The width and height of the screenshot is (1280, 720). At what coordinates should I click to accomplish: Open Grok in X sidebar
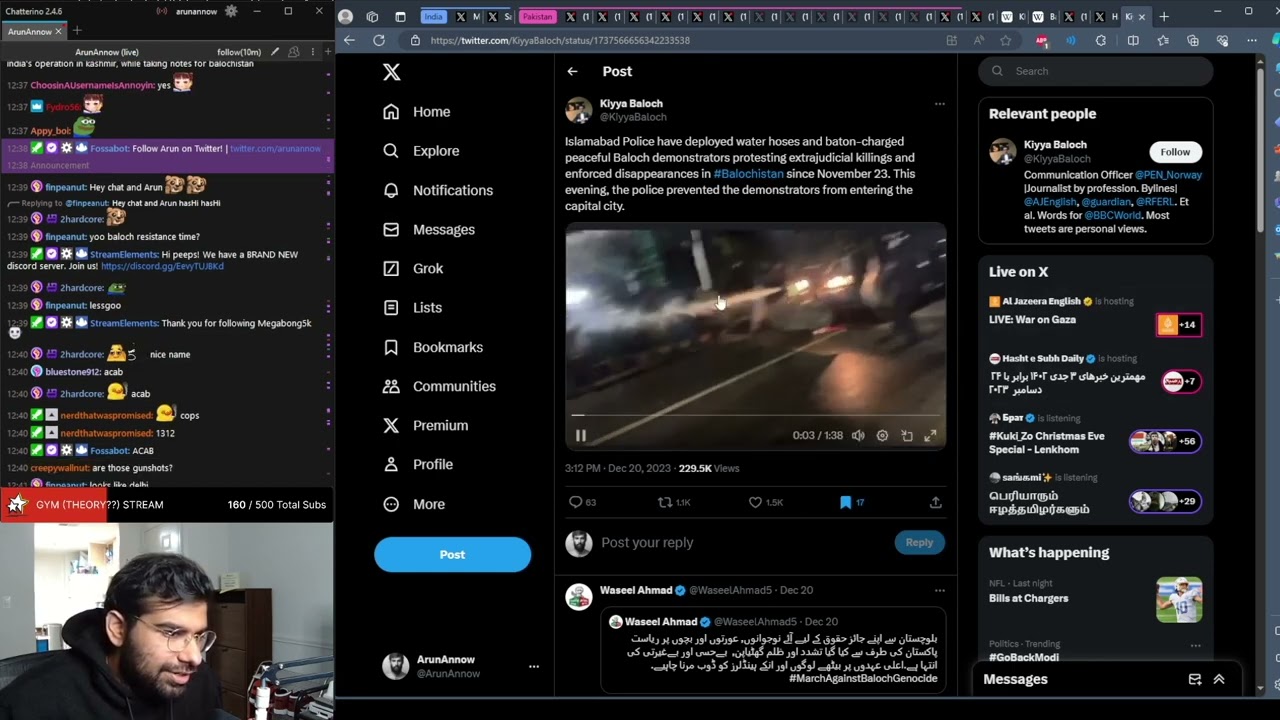413,268
